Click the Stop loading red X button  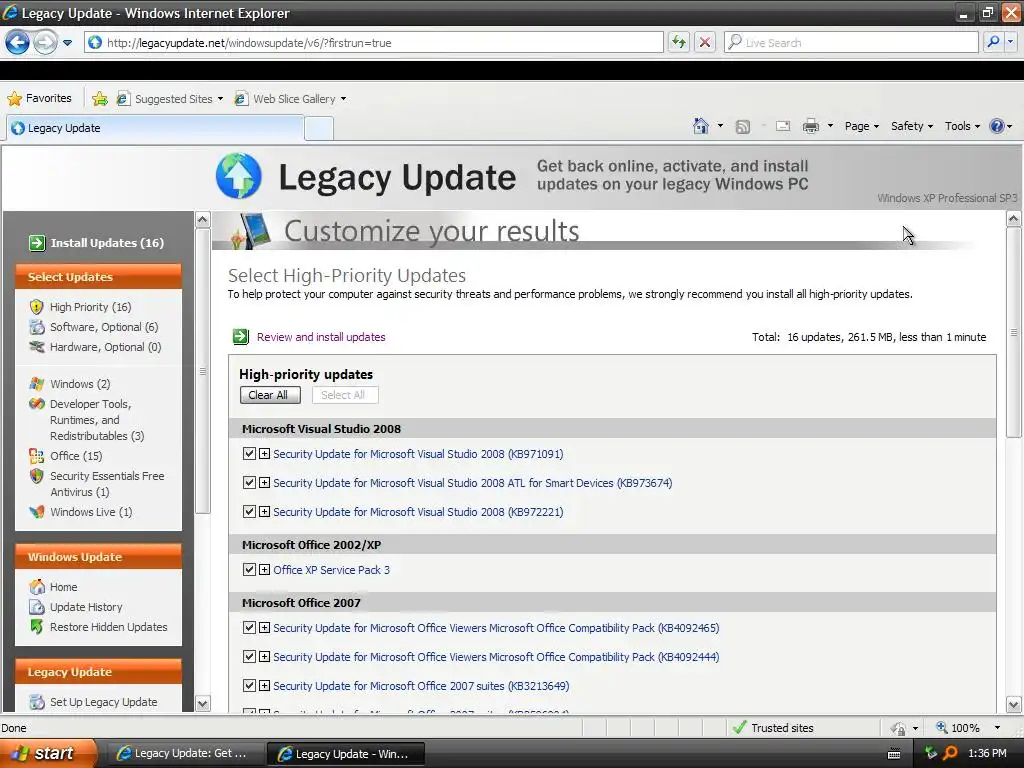[705, 42]
